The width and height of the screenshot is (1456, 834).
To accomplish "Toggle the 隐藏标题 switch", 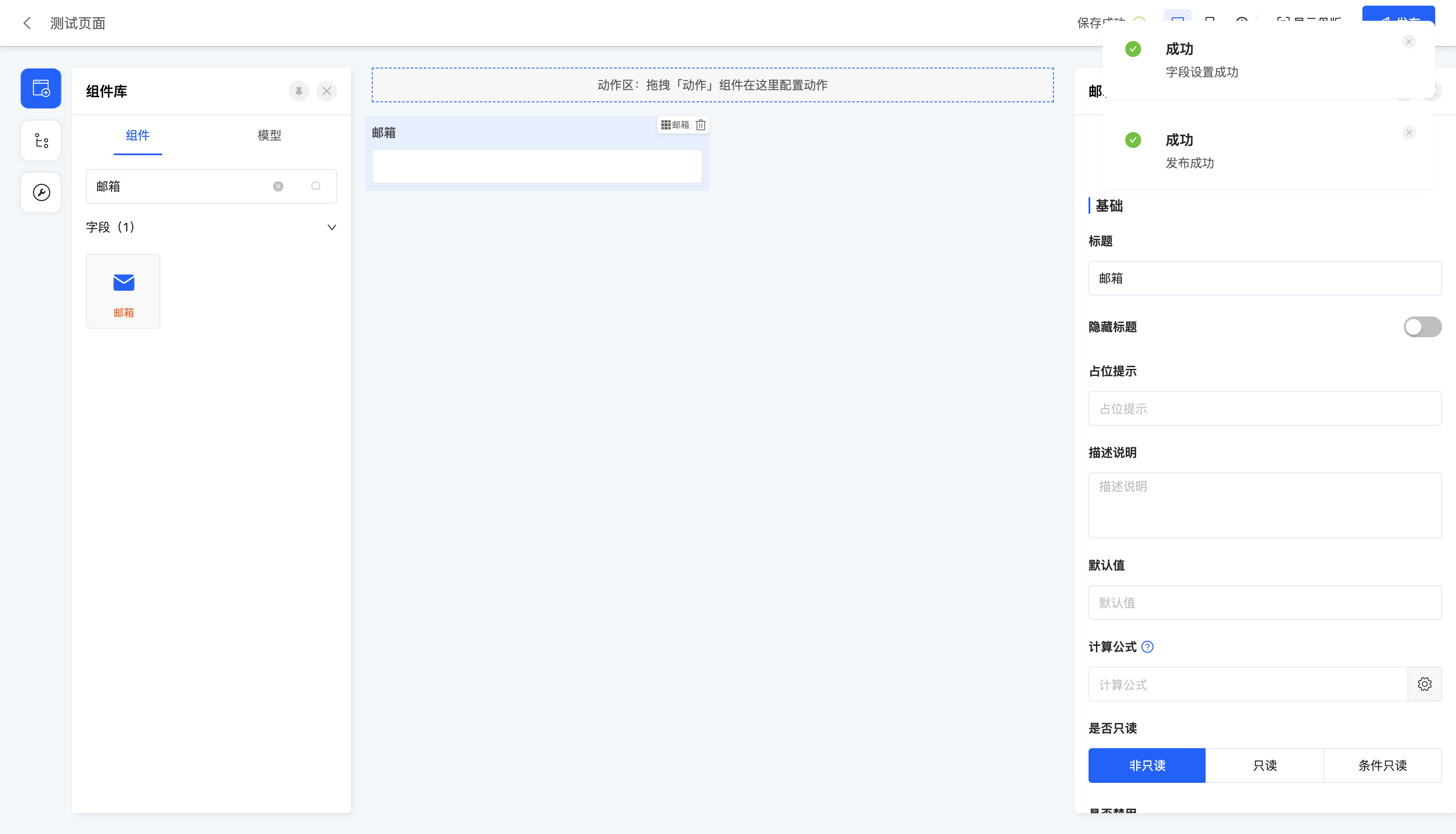I will [x=1422, y=327].
